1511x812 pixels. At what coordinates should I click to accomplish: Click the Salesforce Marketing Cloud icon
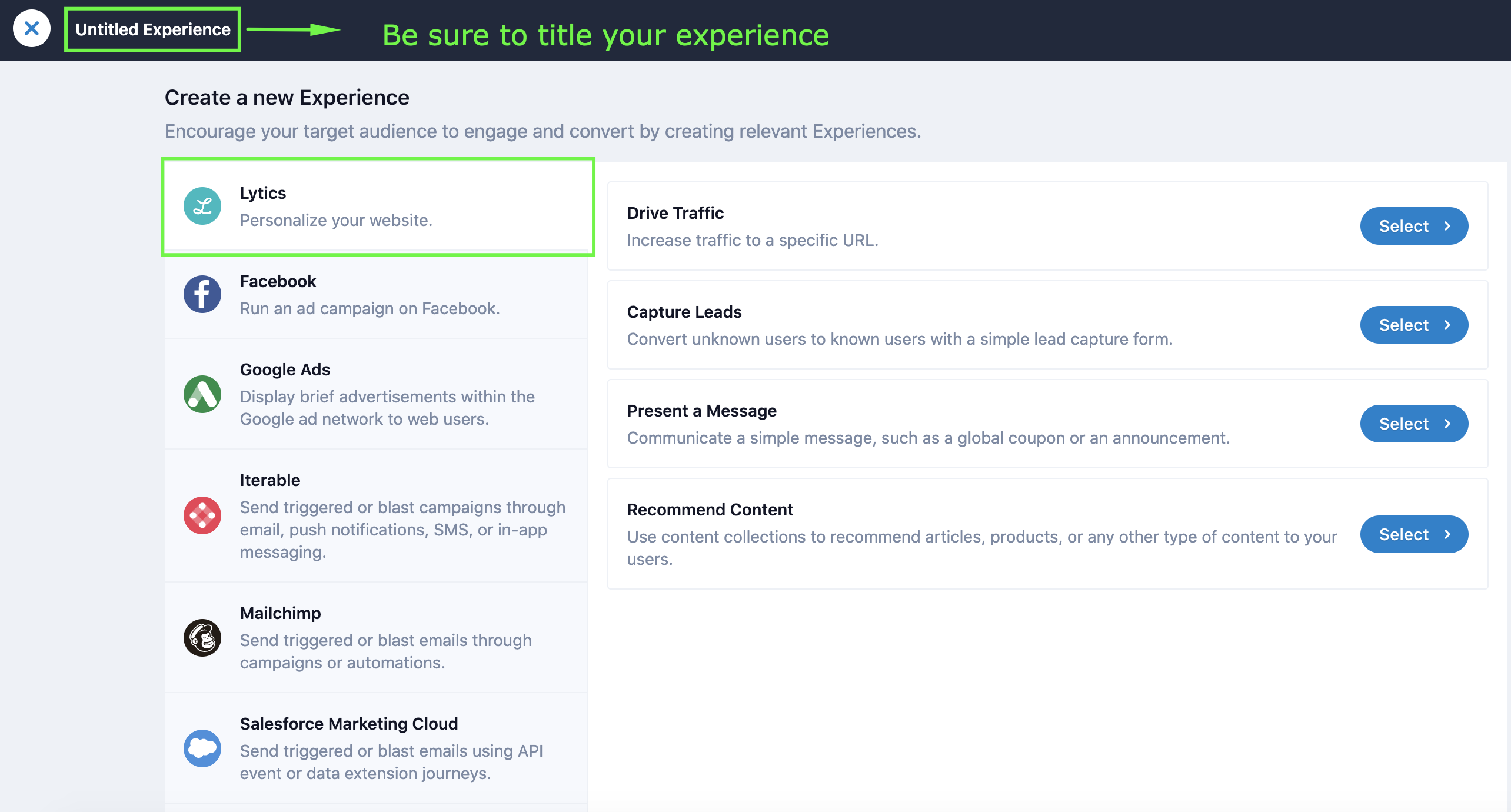(x=202, y=748)
